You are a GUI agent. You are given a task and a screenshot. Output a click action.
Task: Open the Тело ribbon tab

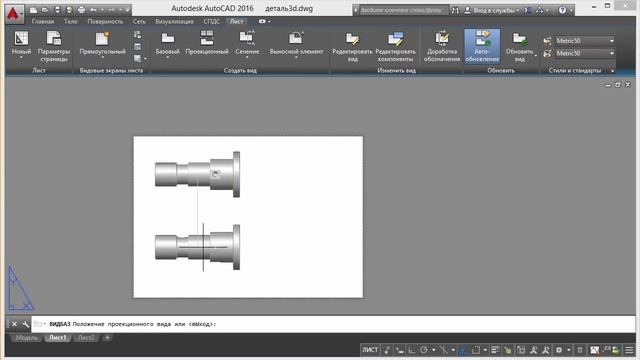(71, 21)
